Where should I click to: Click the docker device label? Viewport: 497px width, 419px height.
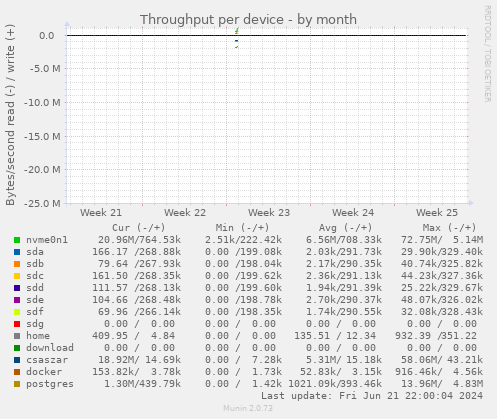[44, 372]
